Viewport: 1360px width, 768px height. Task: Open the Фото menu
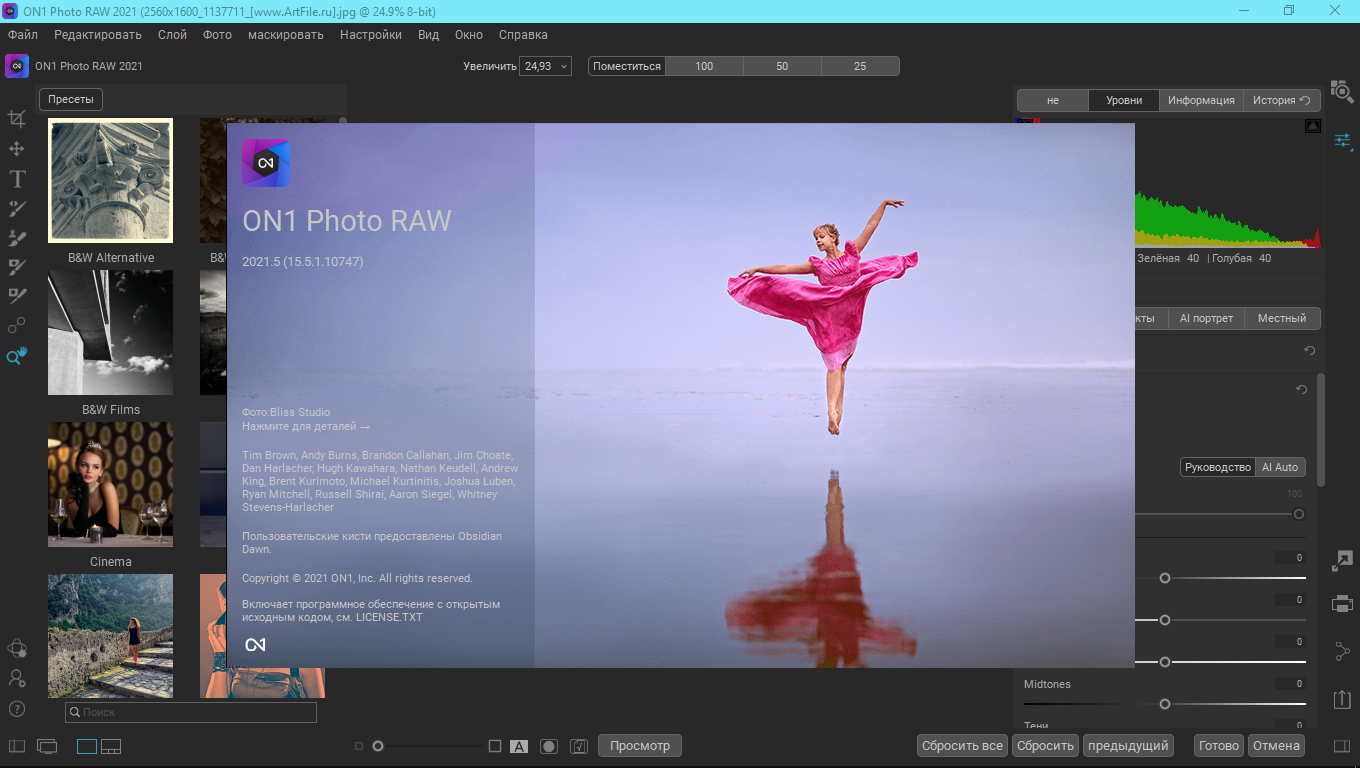[x=217, y=35]
